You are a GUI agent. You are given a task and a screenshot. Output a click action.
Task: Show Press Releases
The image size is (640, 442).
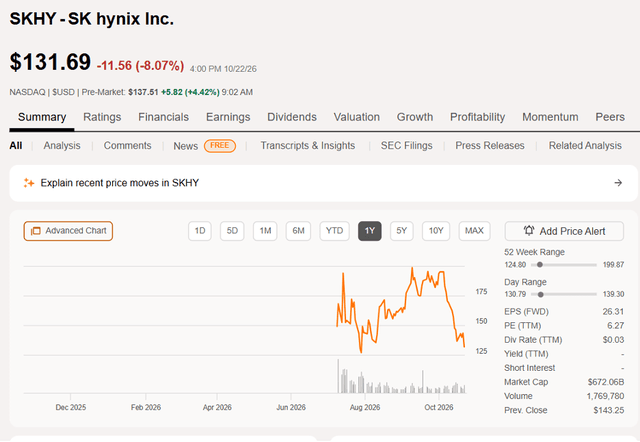pyautogui.click(x=490, y=146)
